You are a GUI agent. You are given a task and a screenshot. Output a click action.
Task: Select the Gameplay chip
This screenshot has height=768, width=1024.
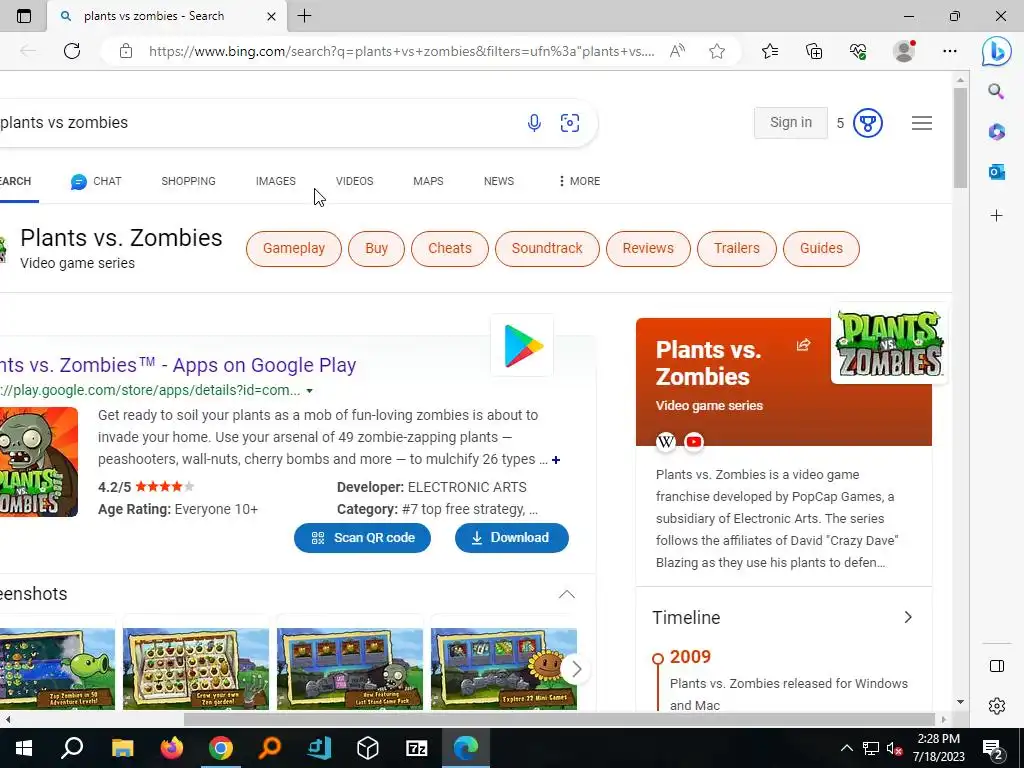(294, 249)
